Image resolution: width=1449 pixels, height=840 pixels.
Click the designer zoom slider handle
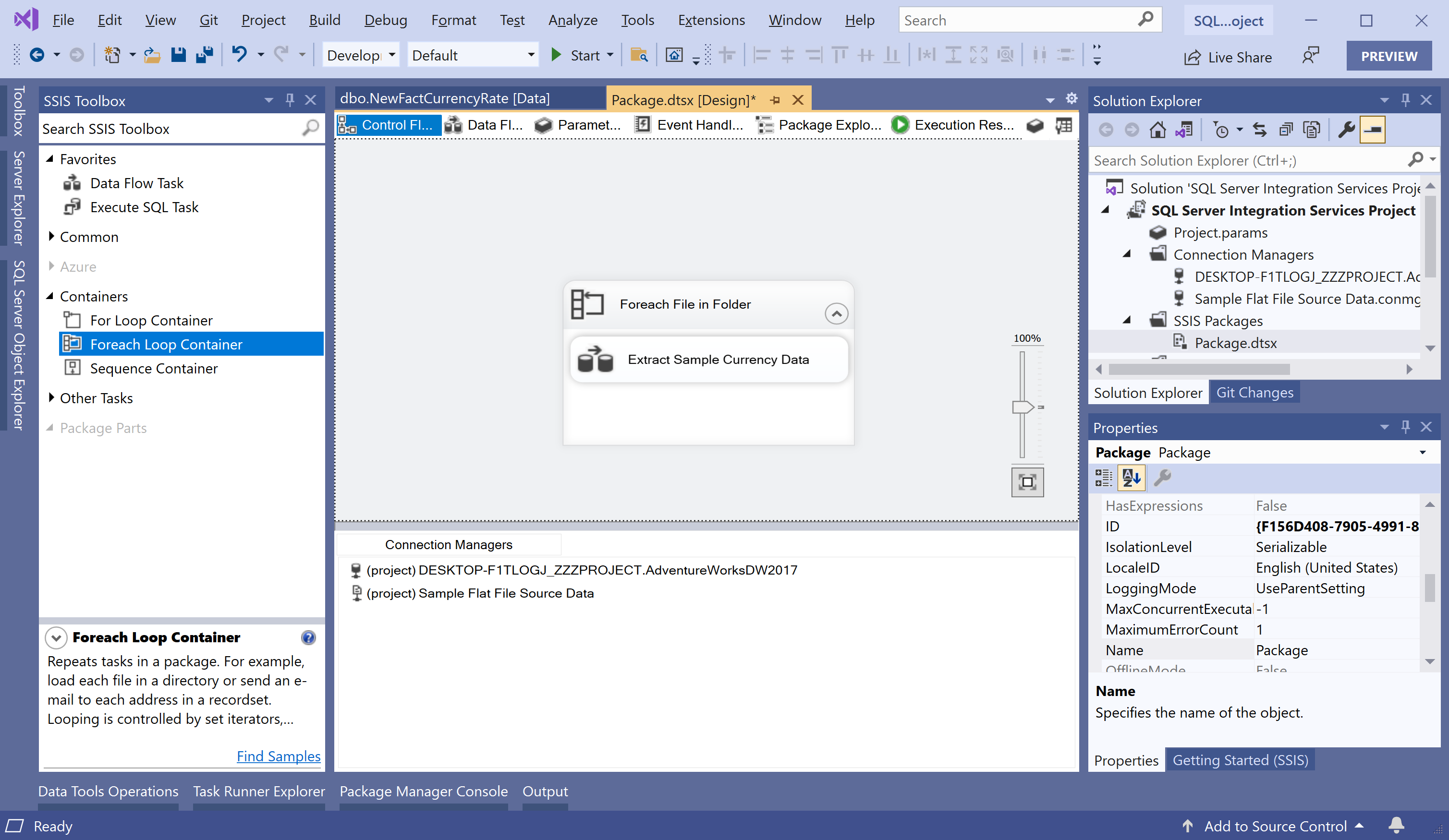(x=1023, y=407)
